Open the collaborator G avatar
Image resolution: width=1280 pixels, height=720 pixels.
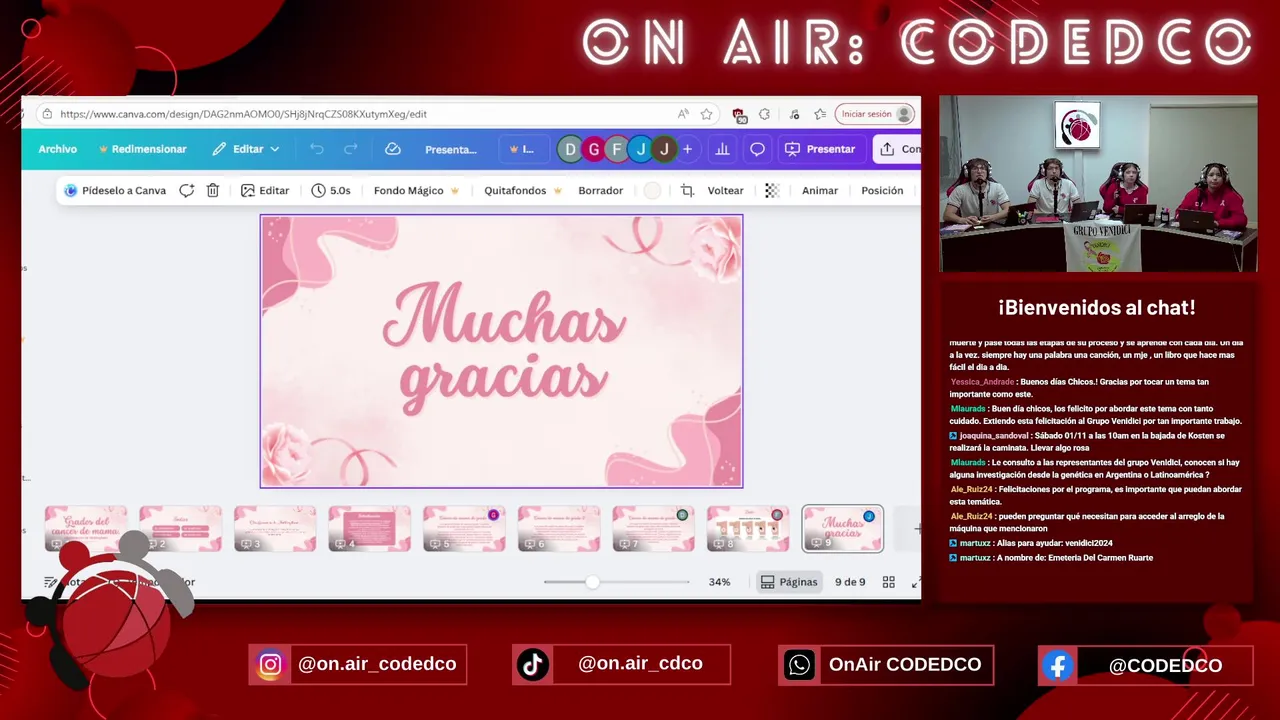click(593, 149)
